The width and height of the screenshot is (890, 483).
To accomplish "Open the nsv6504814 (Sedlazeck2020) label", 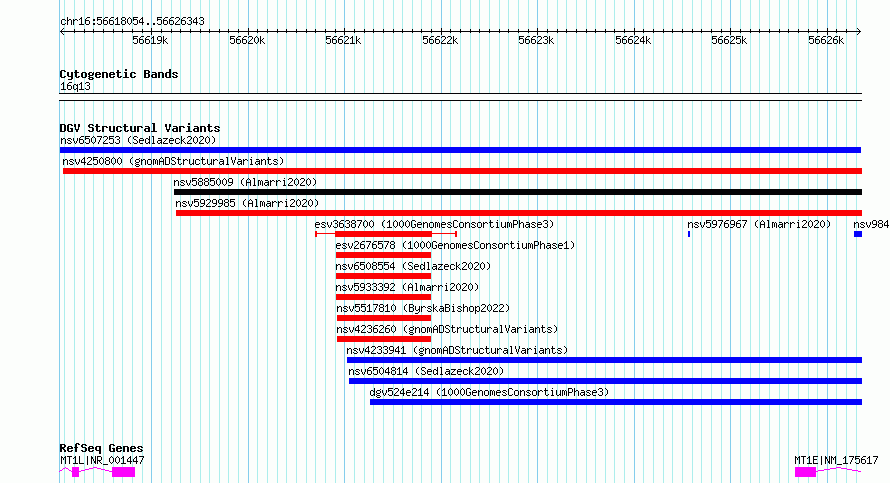I will coord(426,371).
